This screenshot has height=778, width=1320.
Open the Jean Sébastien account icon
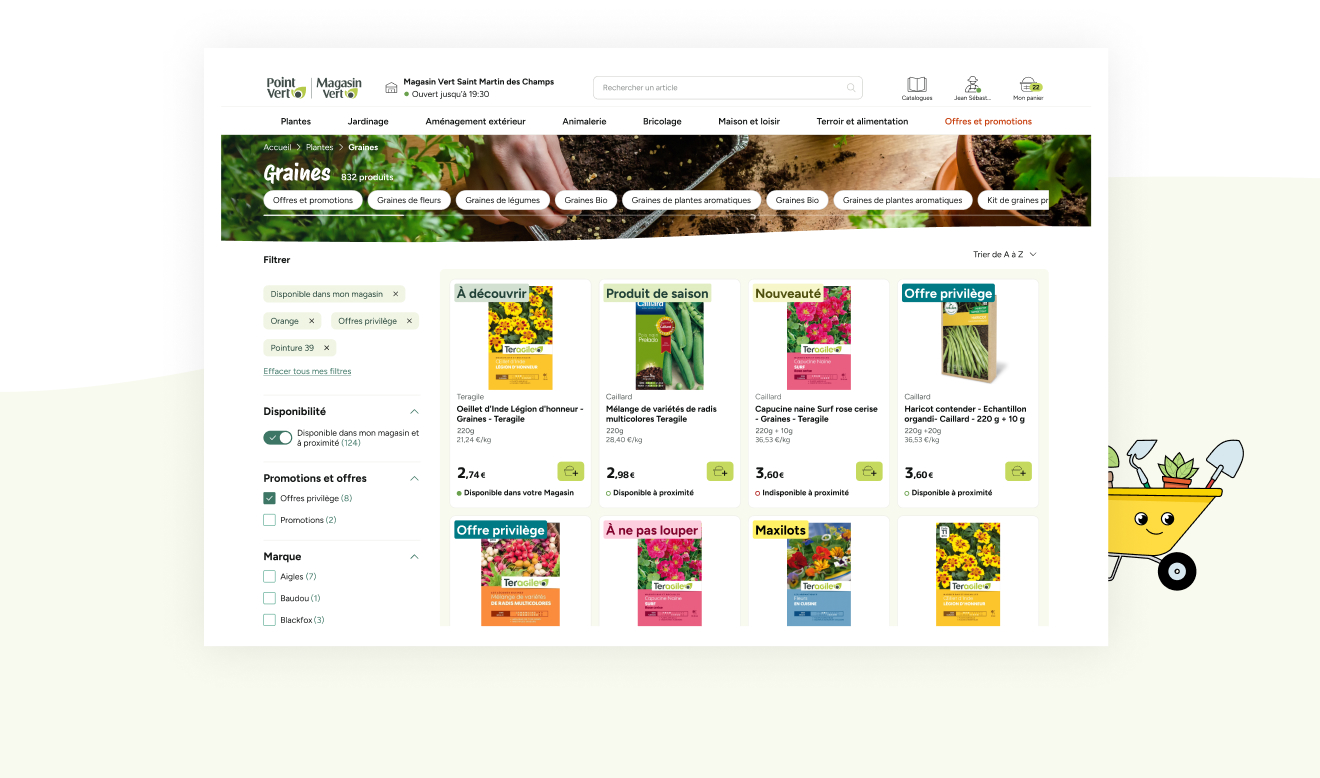(x=972, y=84)
